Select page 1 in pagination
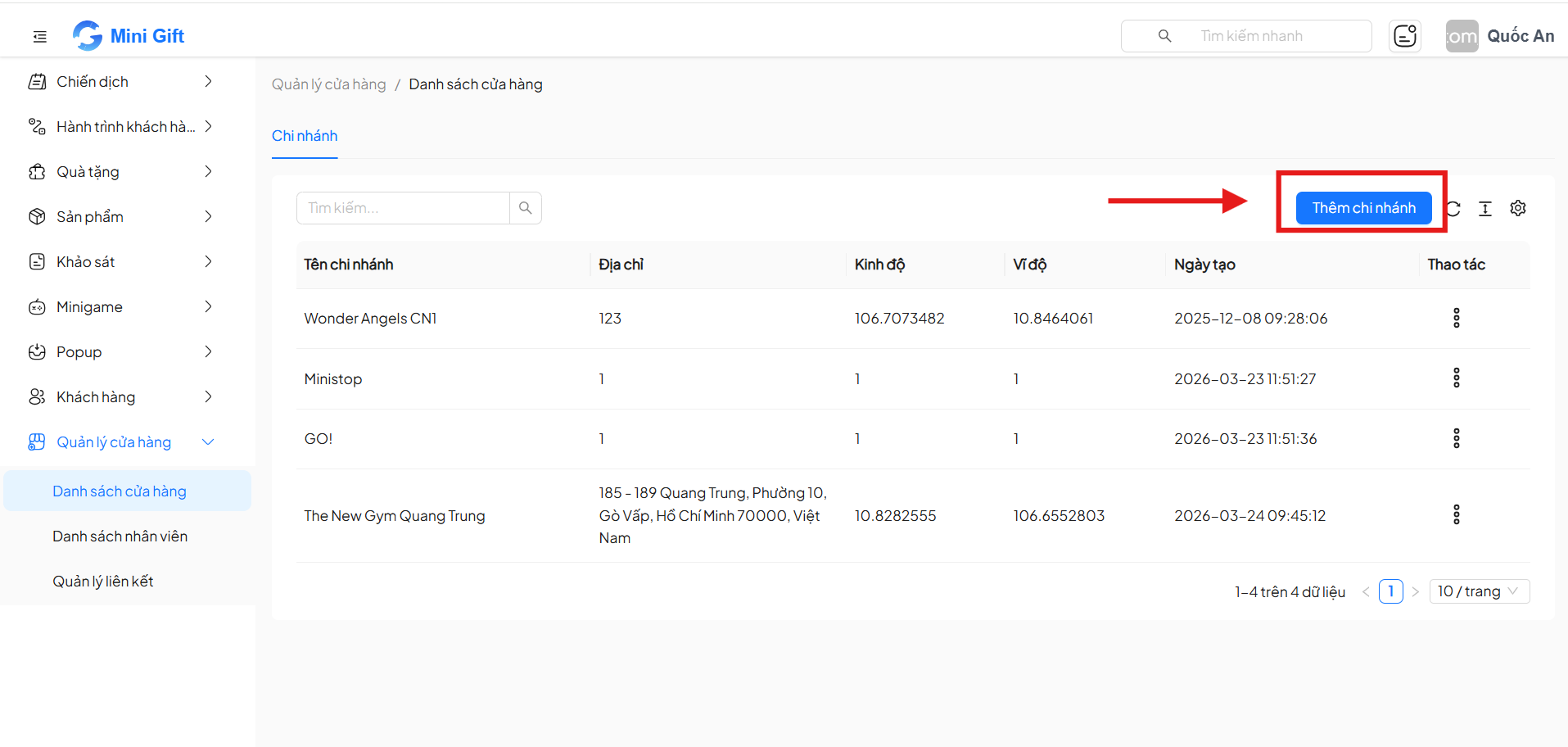 click(1390, 591)
